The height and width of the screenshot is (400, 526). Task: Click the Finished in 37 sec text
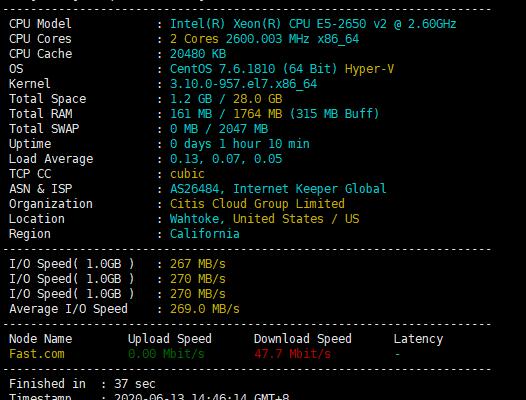click(x=82, y=384)
